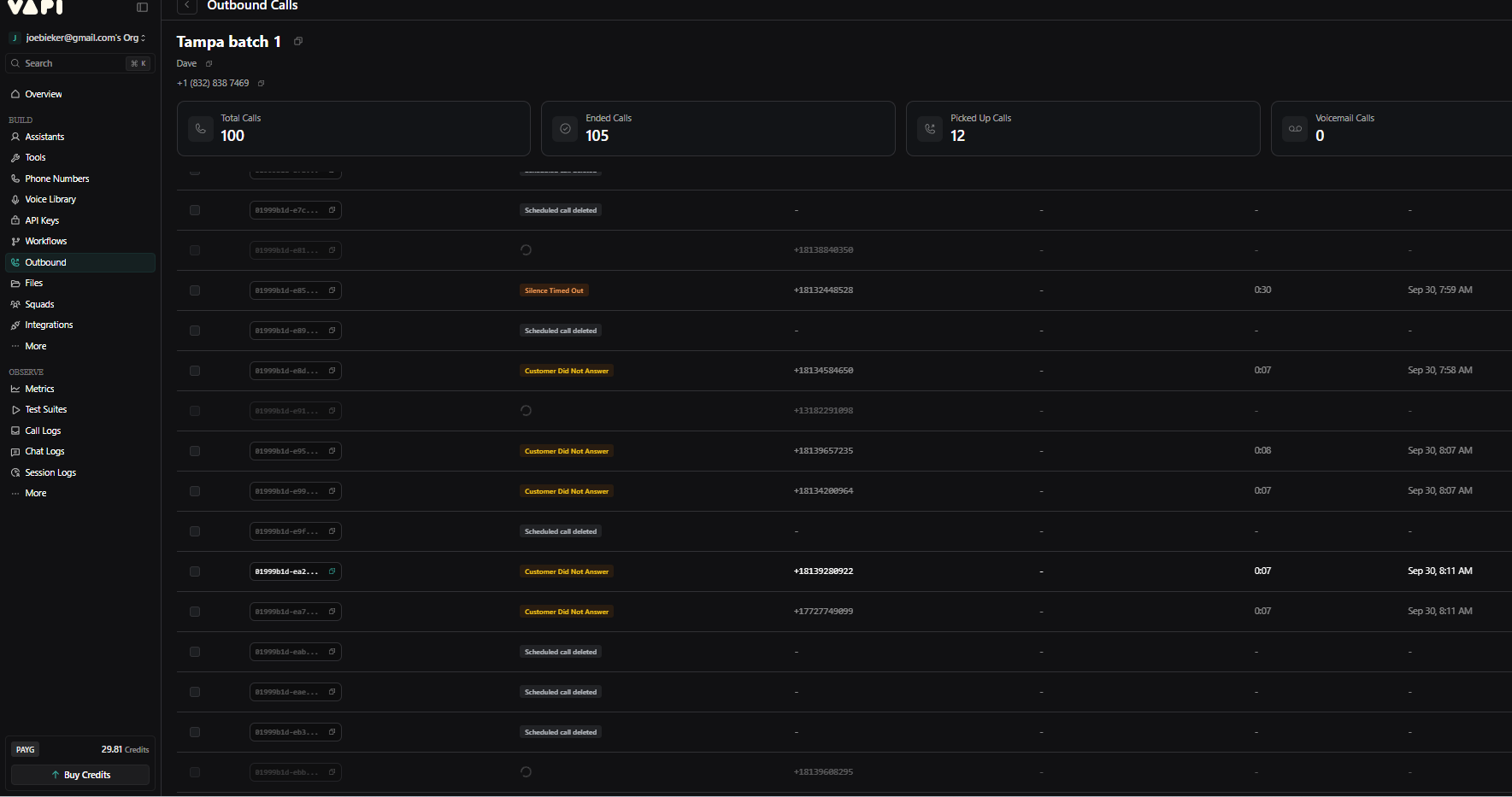Check the row for +17727749099

click(x=195, y=612)
